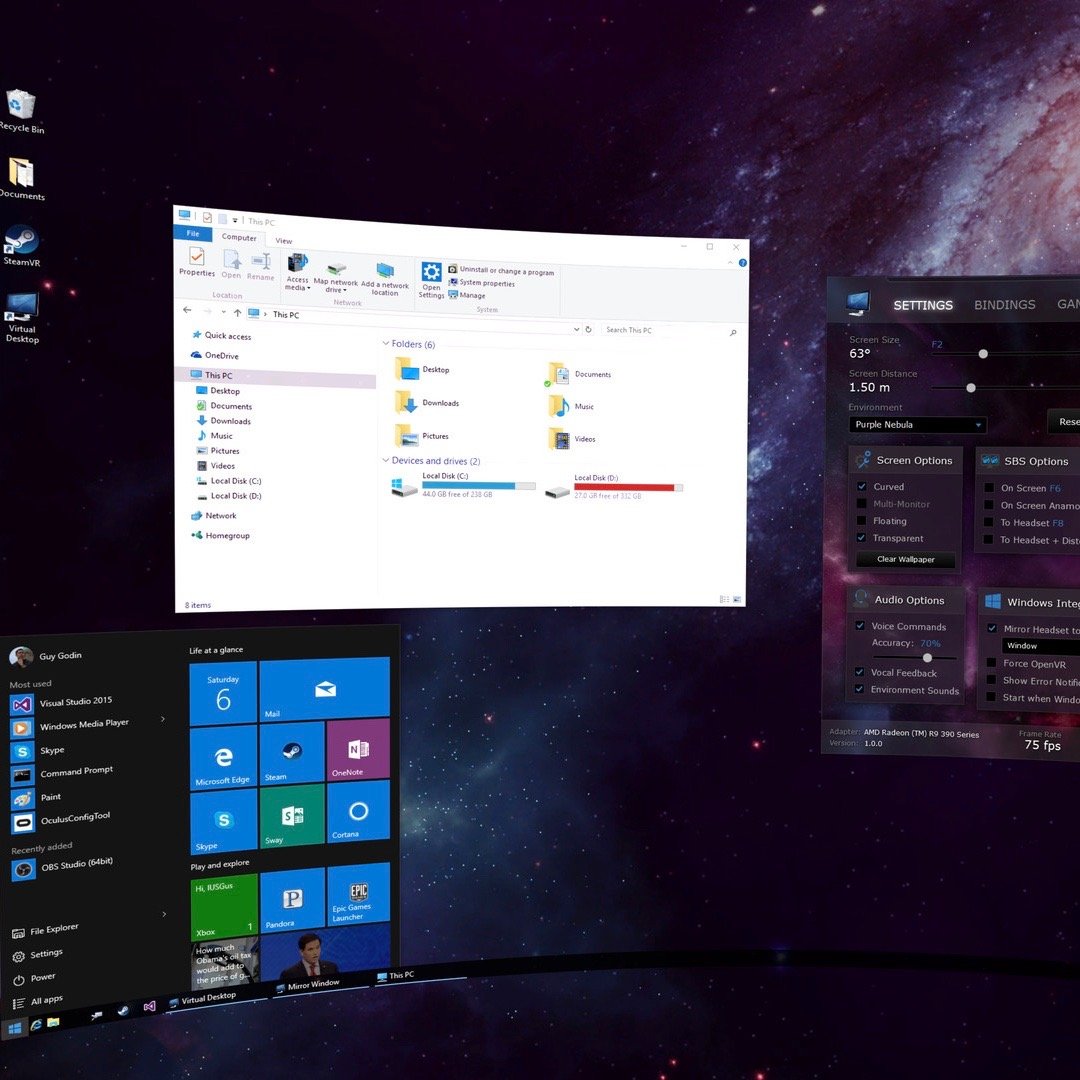
Task: Open the Mail tile in Start menu
Action: click(x=324, y=688)
